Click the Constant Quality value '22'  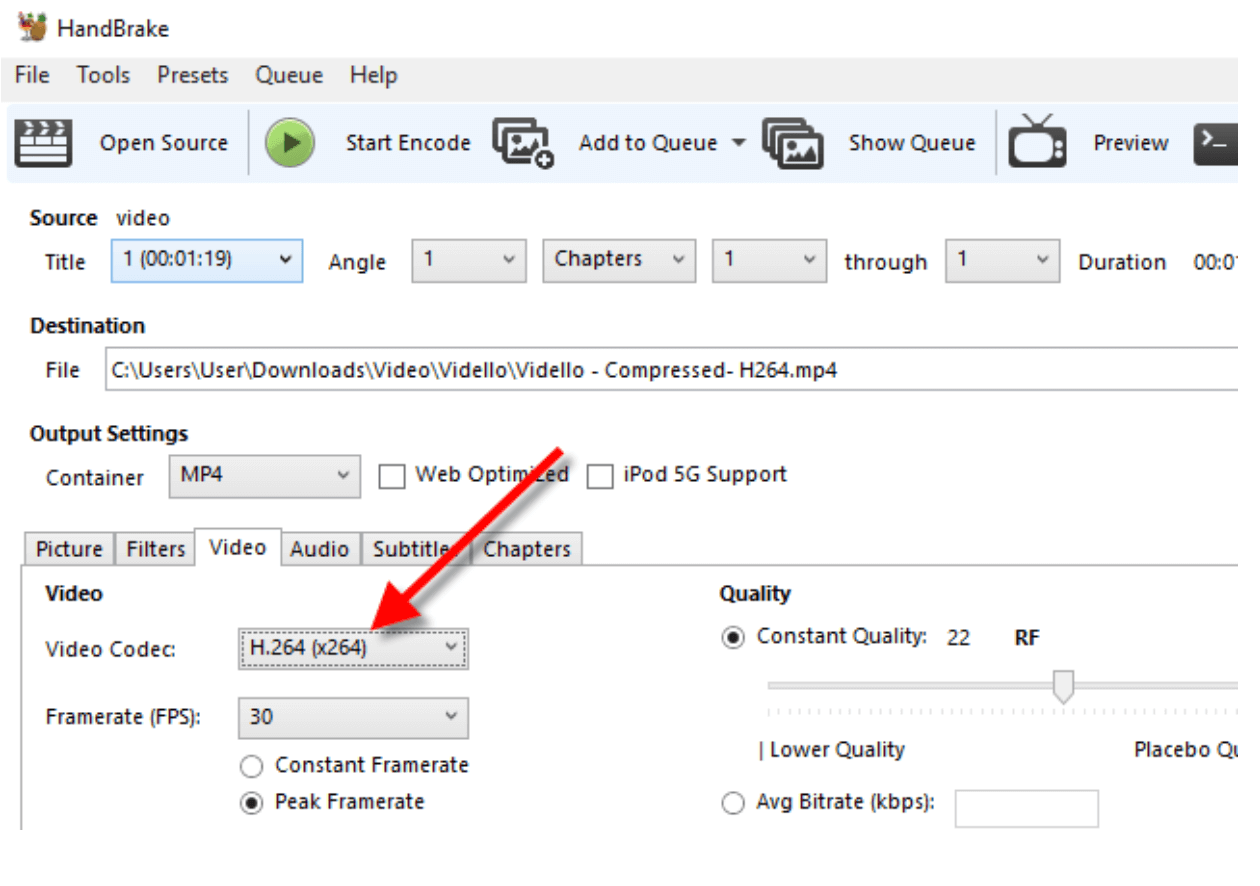(x=958, y=638)
